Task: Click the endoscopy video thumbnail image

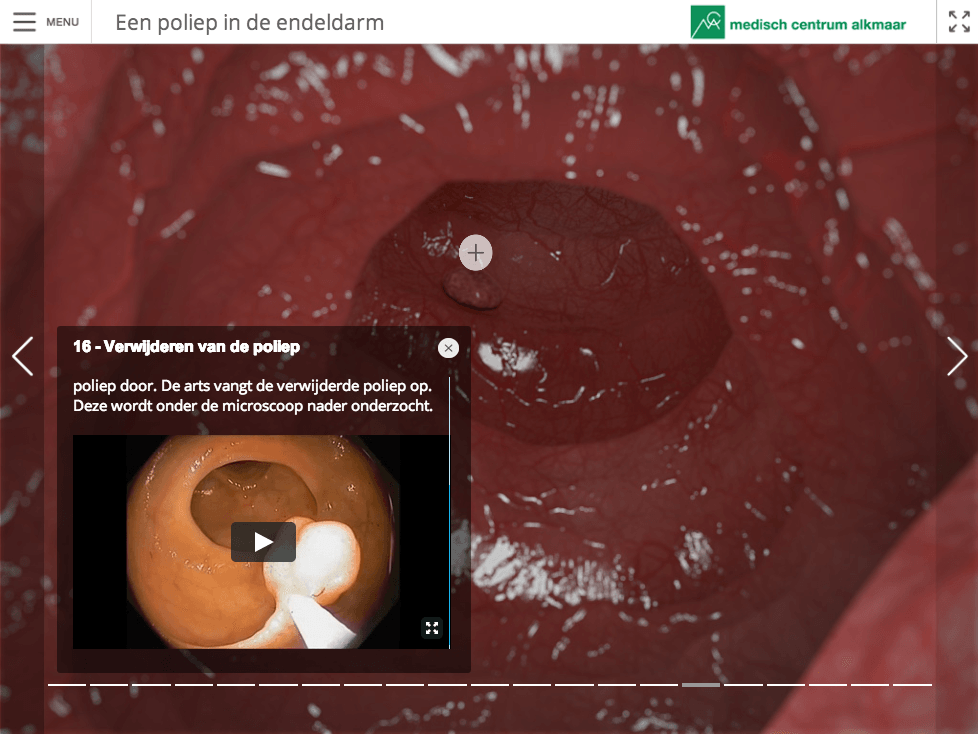Action: [261, 542]
